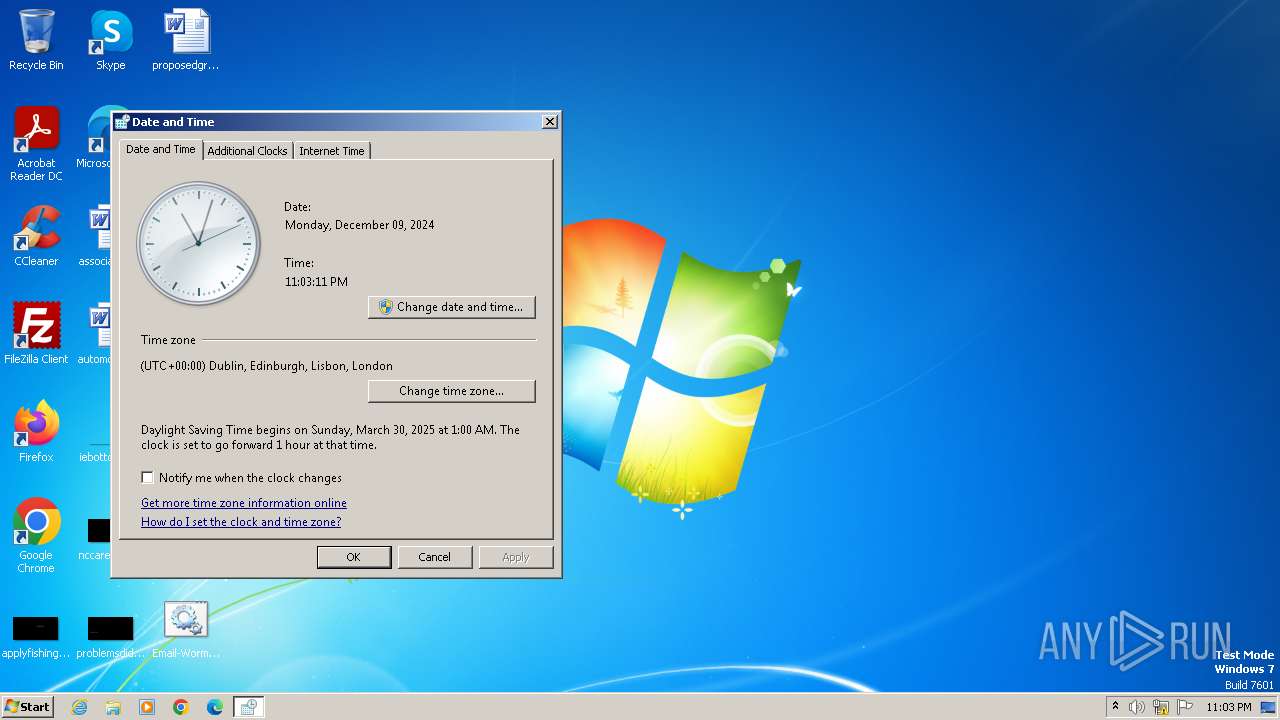Select the Date and Time tab
The height and width of the screenshot is (720, 1280).
[161, 149]
